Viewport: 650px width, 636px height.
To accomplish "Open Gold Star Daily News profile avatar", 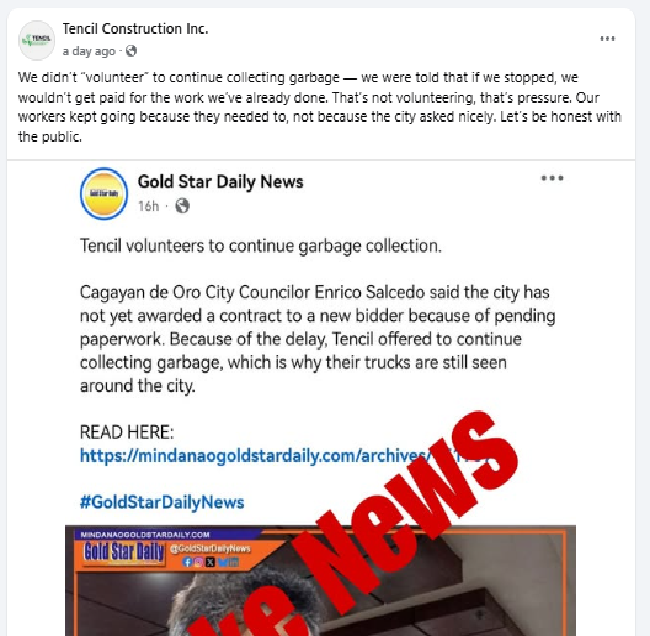I will pos(104,193).
